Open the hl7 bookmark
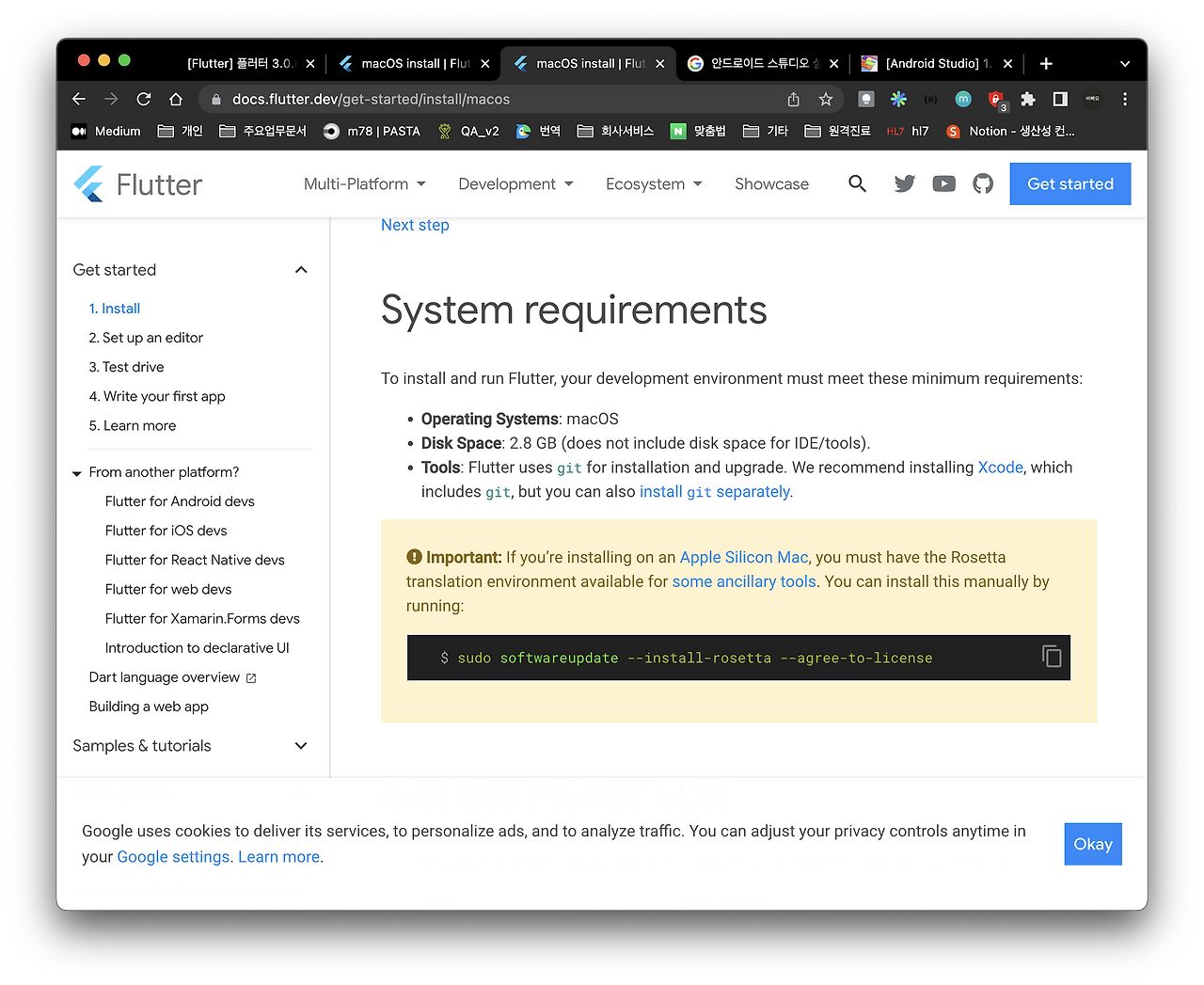Viewport: 1204px width, 985px height. (908, 131)
